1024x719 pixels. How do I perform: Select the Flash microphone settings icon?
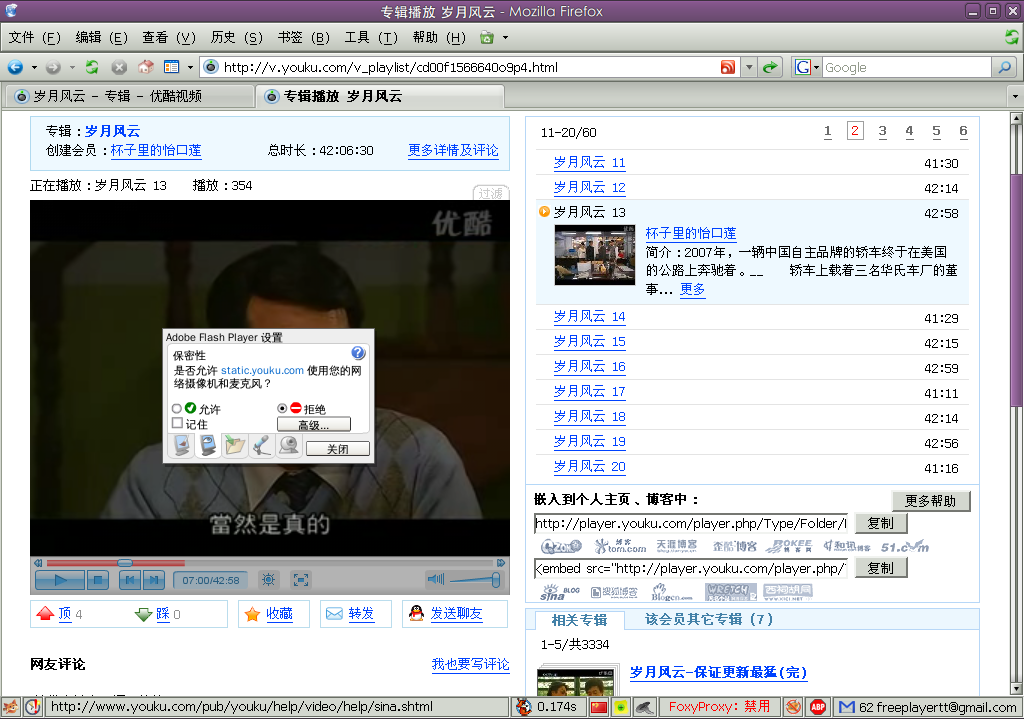(262, 446)
